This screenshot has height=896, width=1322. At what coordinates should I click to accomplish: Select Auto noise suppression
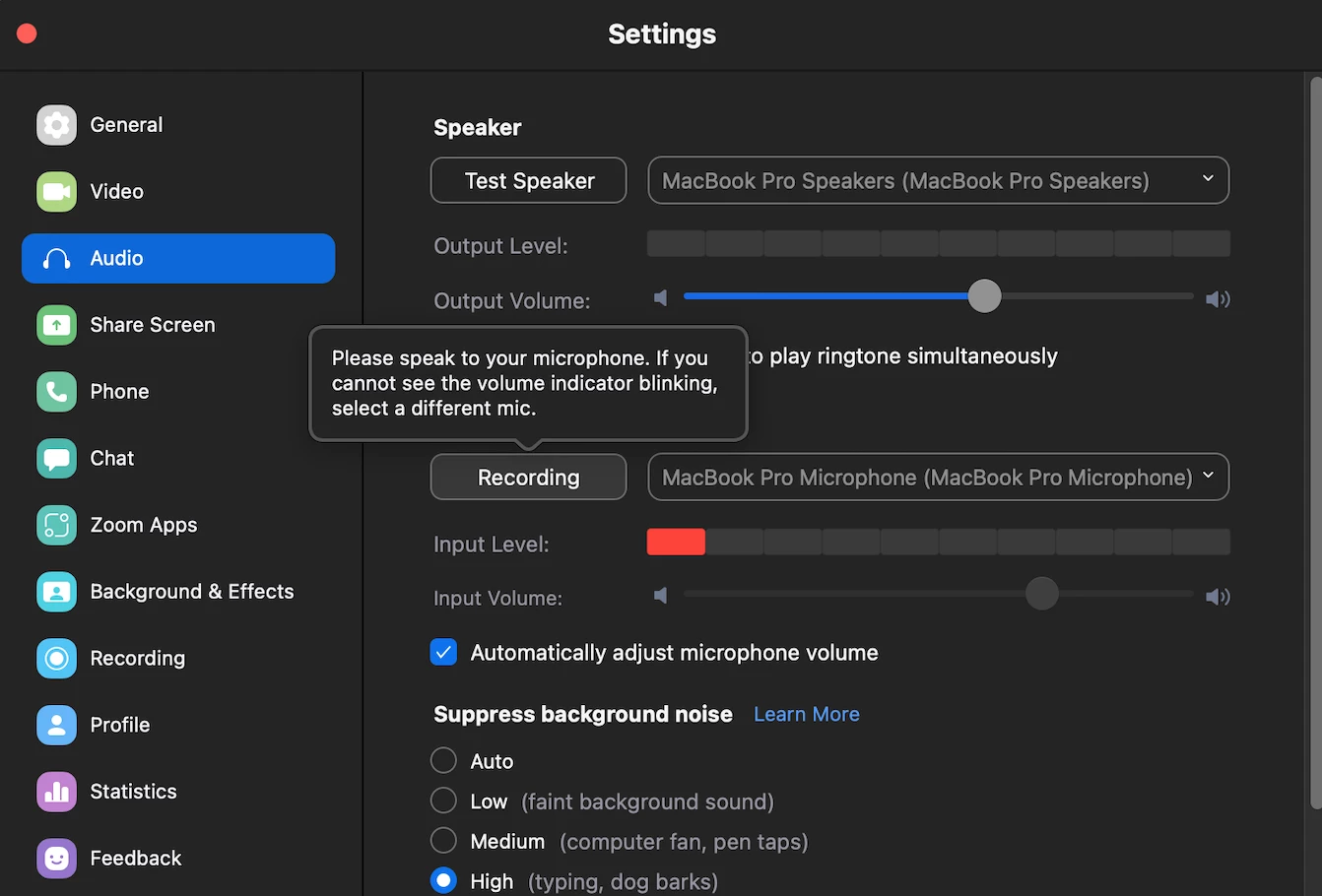click(443, 761)
